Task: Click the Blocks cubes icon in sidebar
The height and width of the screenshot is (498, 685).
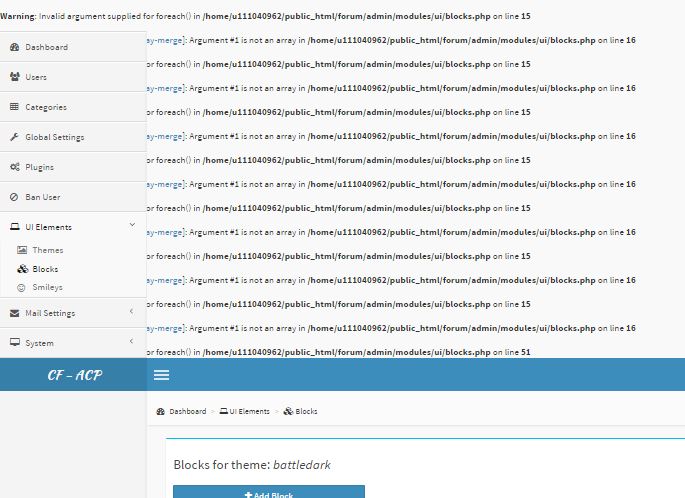Action: (x=22, y=269)
